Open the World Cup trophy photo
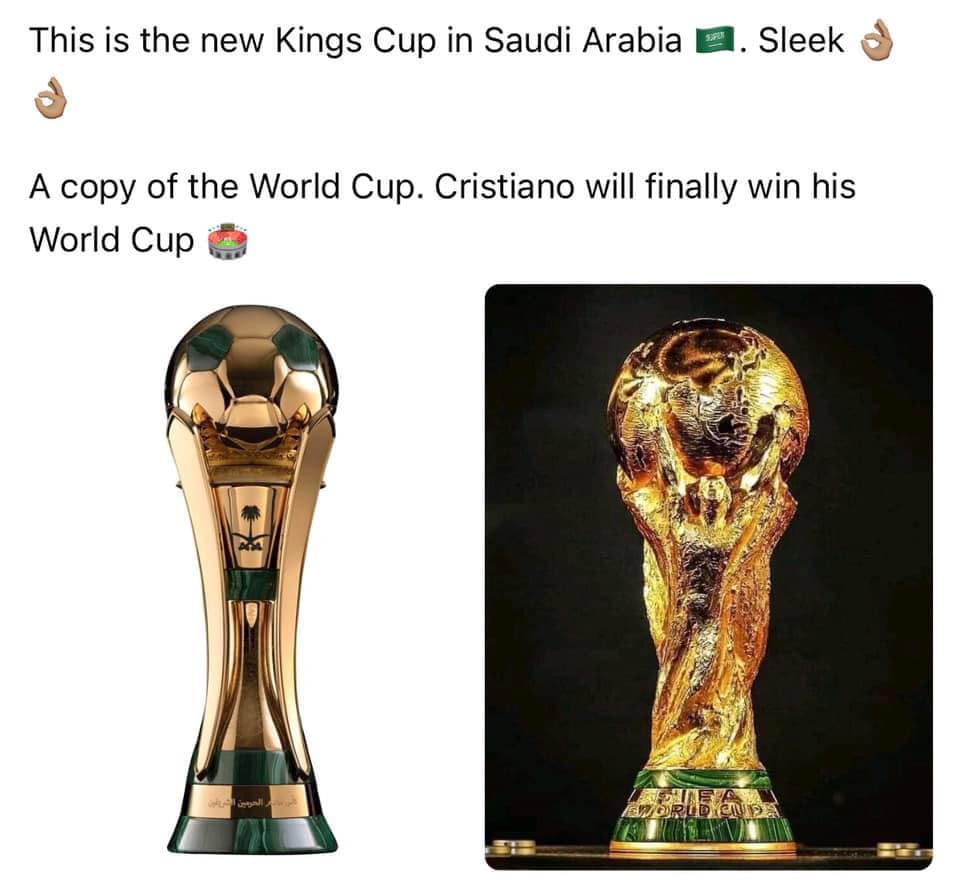Screen dimensions: 960x882 pos(709,576)
